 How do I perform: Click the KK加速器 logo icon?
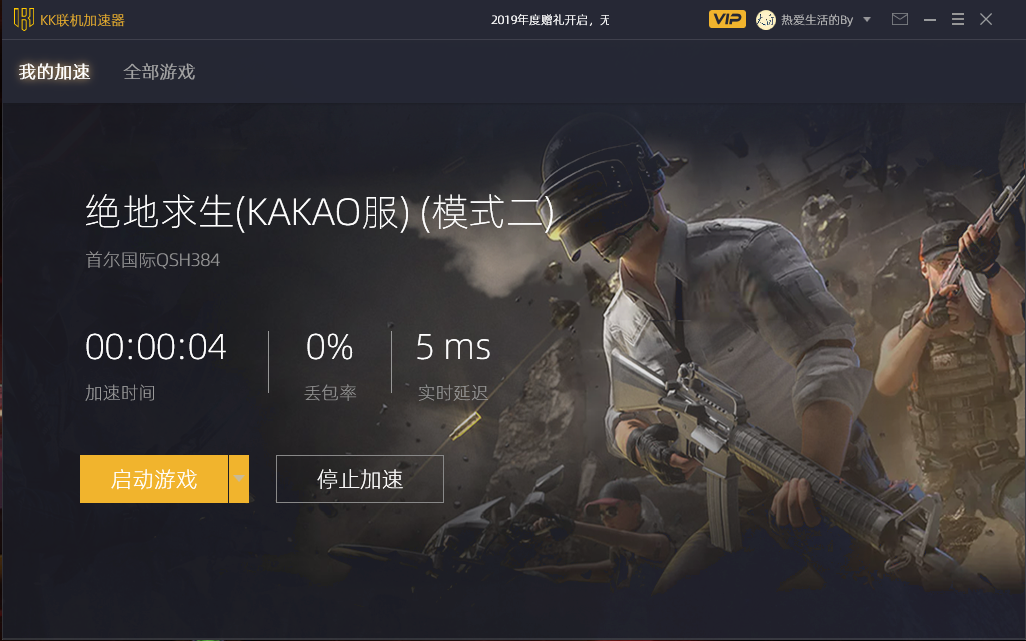24,19
